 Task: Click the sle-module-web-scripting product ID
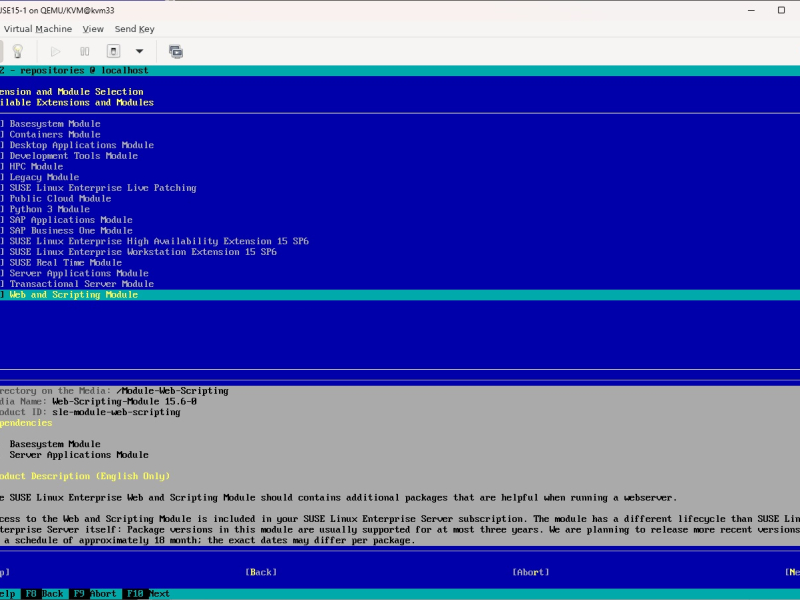[116, 413]
